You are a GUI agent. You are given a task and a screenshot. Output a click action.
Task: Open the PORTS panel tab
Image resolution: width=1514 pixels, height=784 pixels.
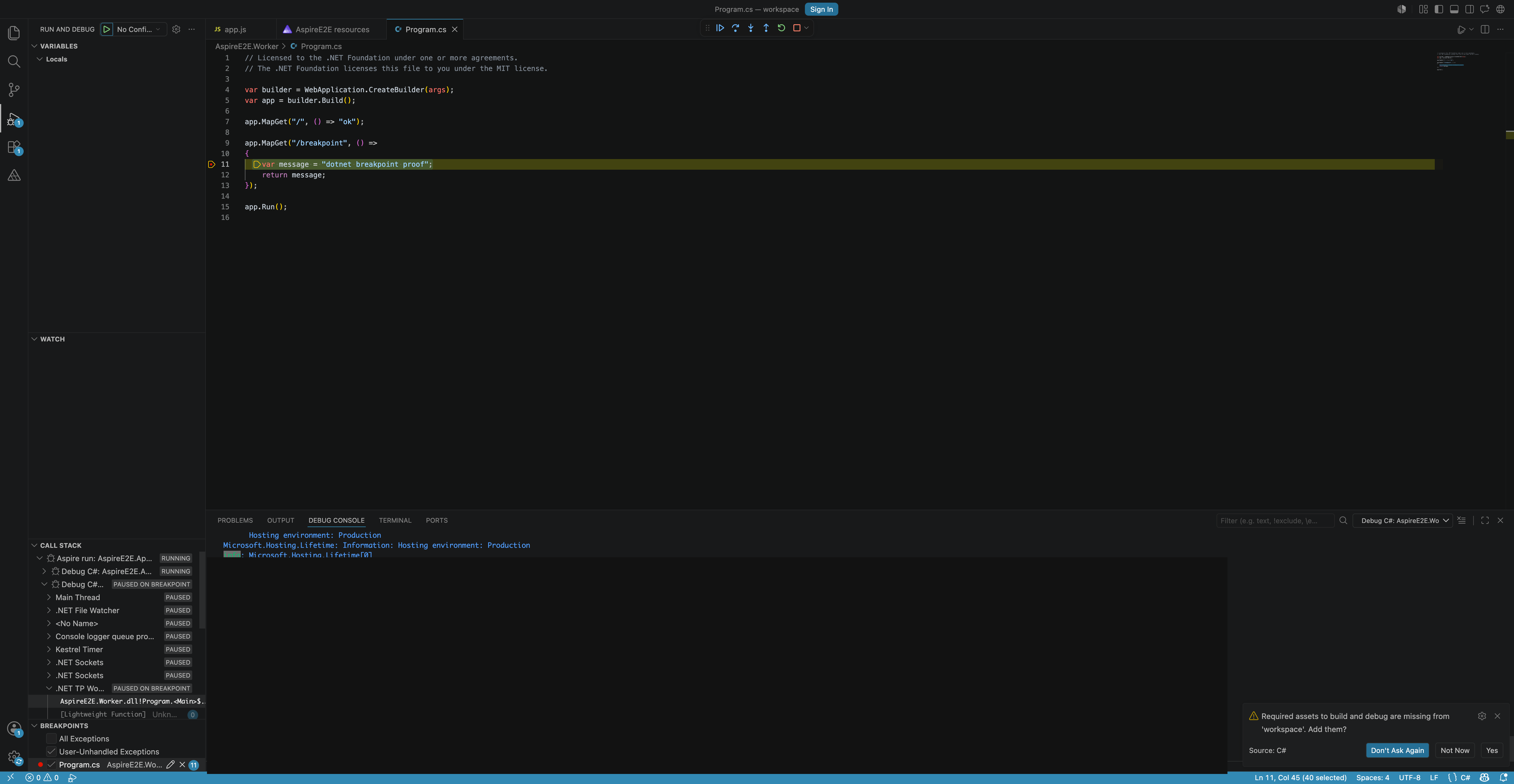(437, 521)
